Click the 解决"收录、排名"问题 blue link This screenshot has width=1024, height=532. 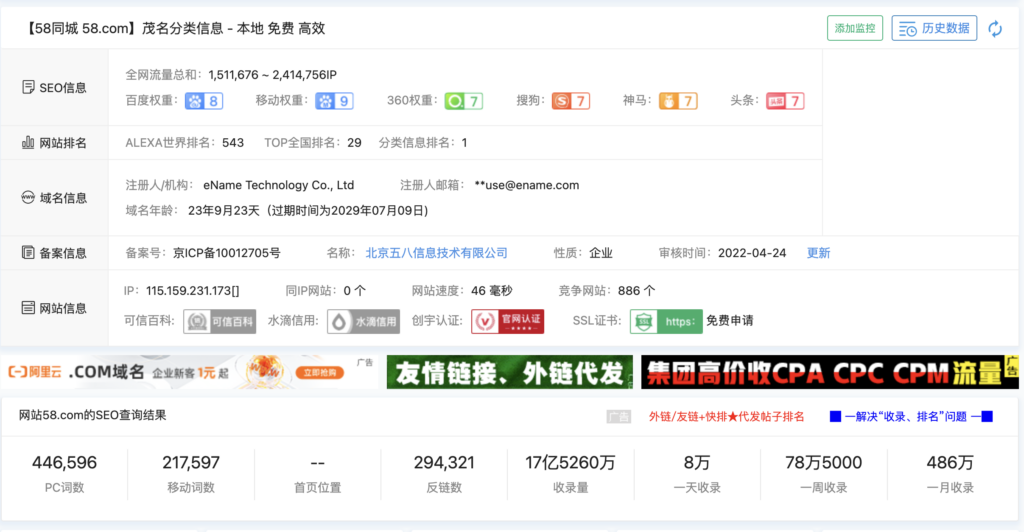coord(911,416)
